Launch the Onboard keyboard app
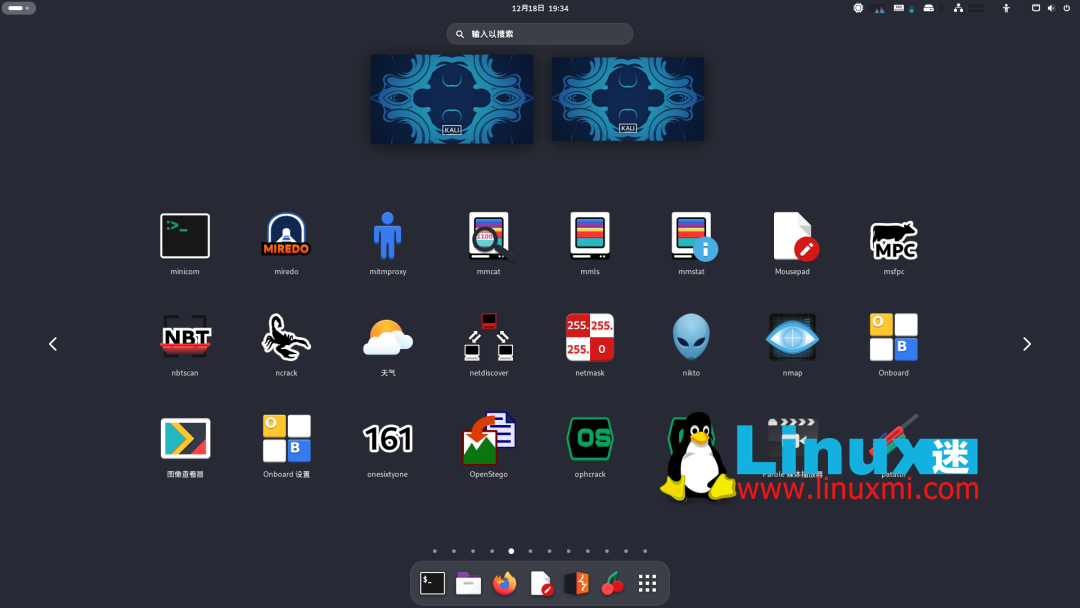 coord(893,337)
